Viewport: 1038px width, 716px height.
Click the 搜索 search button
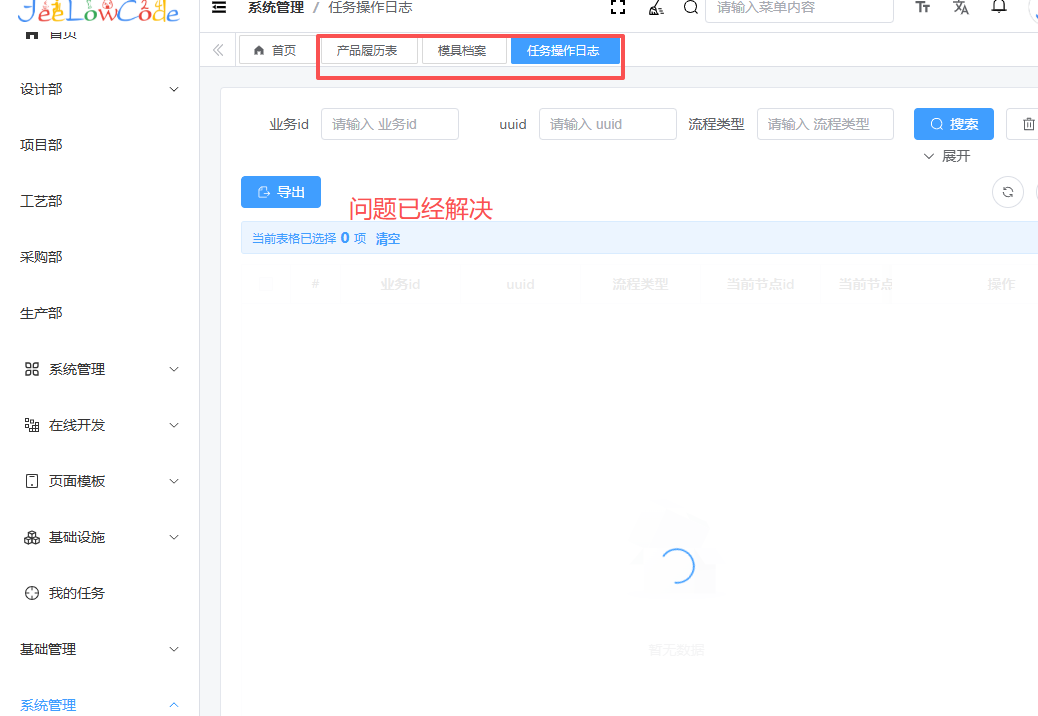(953, 124)
